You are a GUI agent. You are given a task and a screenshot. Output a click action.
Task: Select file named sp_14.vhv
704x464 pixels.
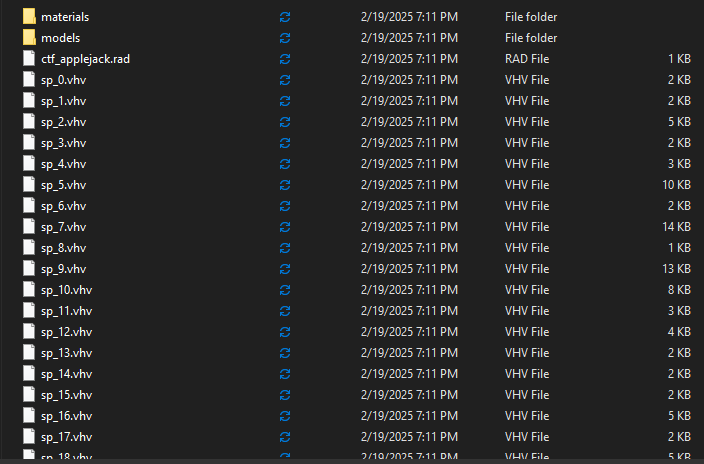coord(66,374)
